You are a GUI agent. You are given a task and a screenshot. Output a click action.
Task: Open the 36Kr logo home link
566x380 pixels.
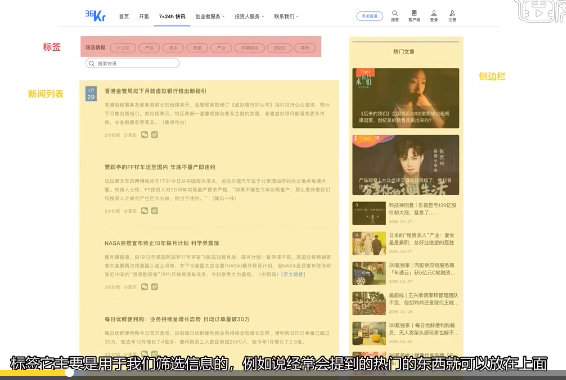click(95, 16)
